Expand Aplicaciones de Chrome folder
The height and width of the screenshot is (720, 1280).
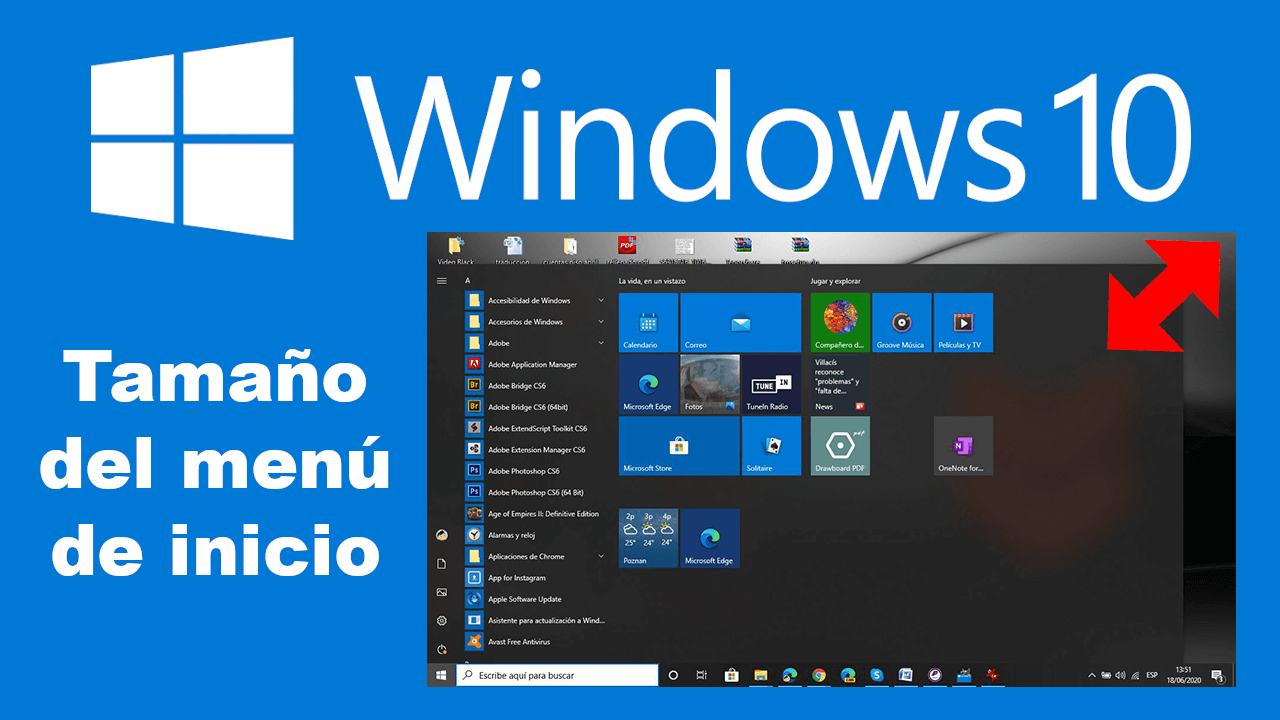[535, 556]
